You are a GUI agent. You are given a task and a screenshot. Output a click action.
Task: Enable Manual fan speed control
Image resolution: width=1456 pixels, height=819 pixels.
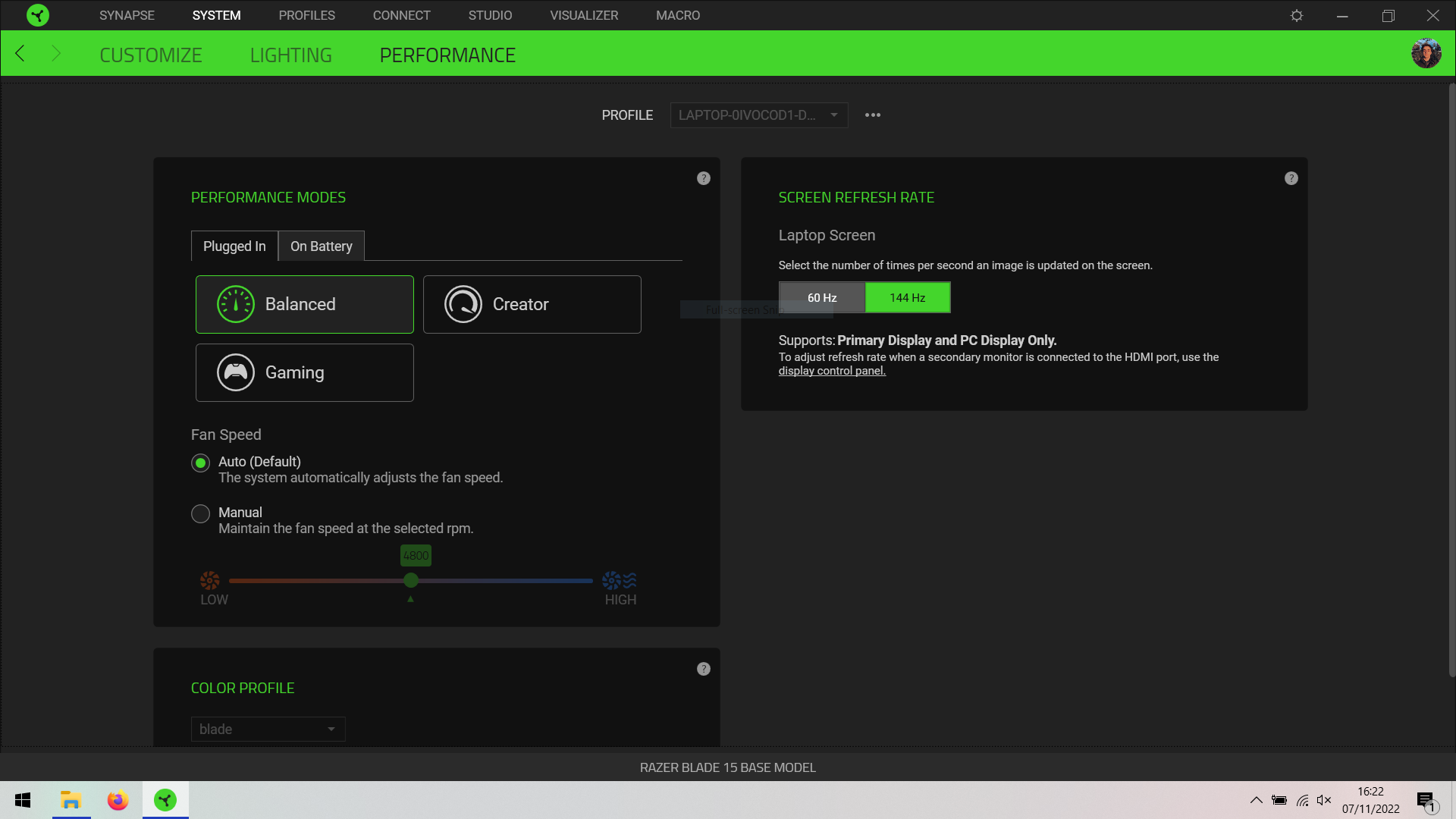coord(200,513)
